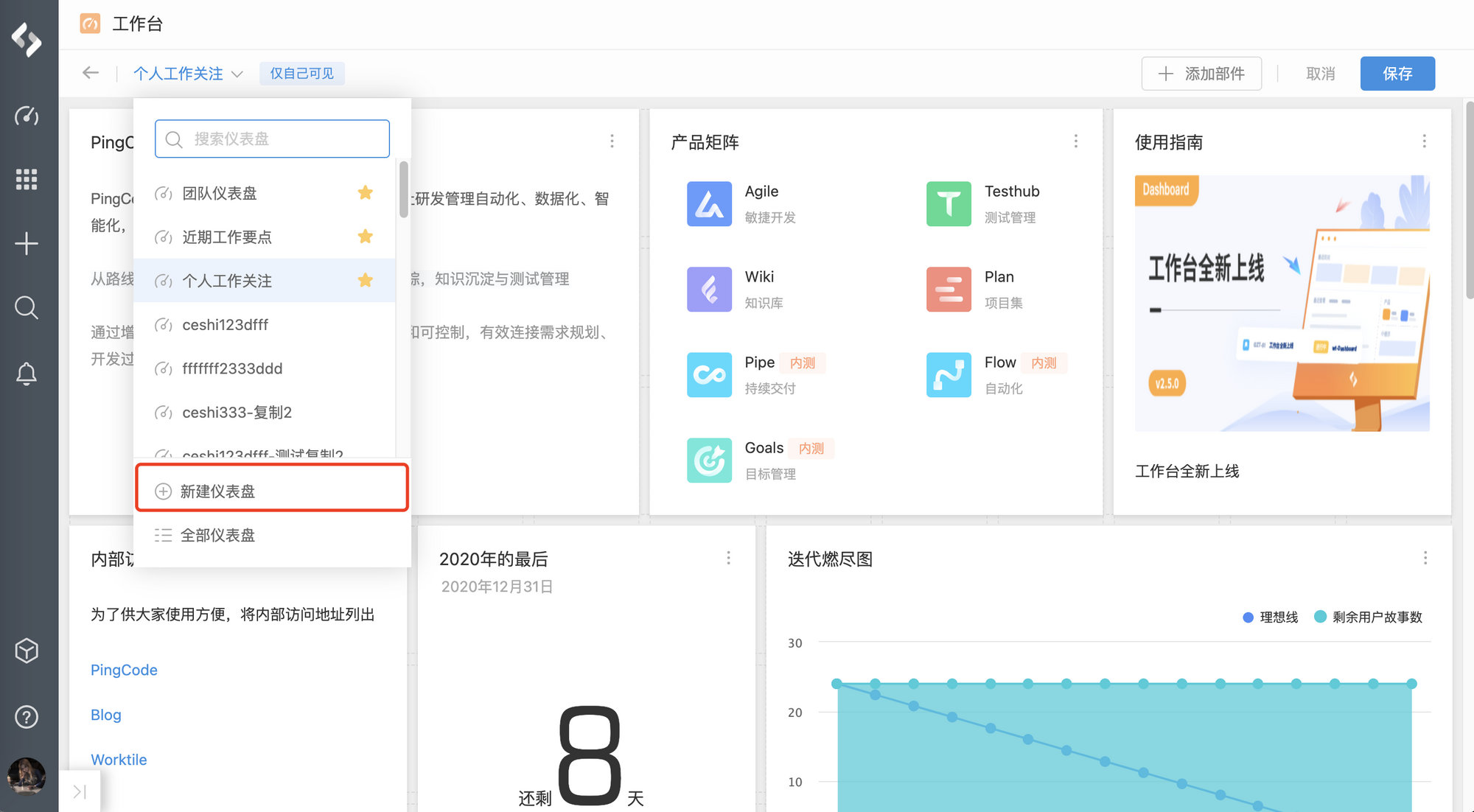Select 近期工作要点 from dashboard list
The image size is (1474, 812).
pos(265,237)
